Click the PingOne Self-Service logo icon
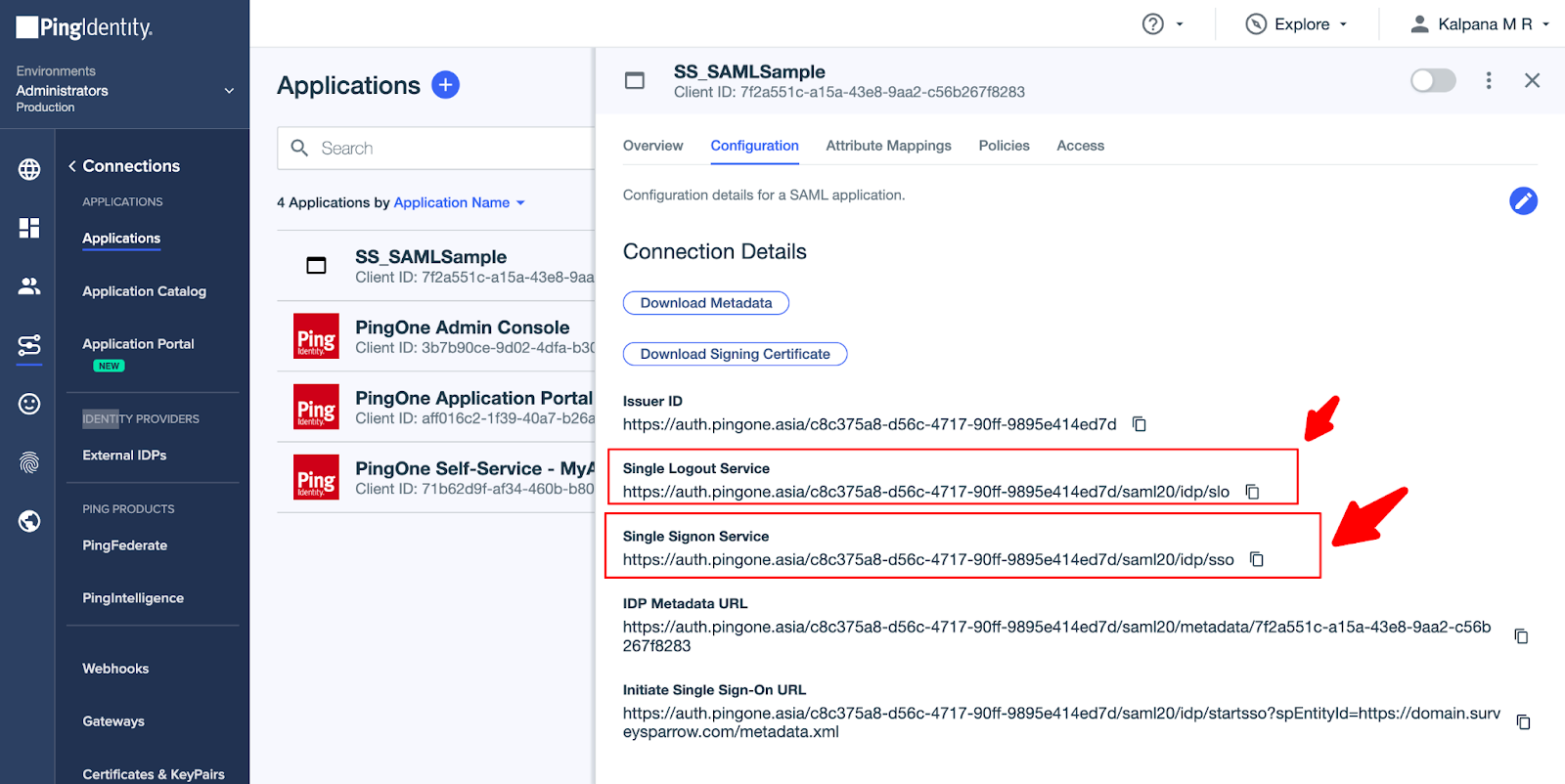This screenshot has height=784, width=1565. 316,477
